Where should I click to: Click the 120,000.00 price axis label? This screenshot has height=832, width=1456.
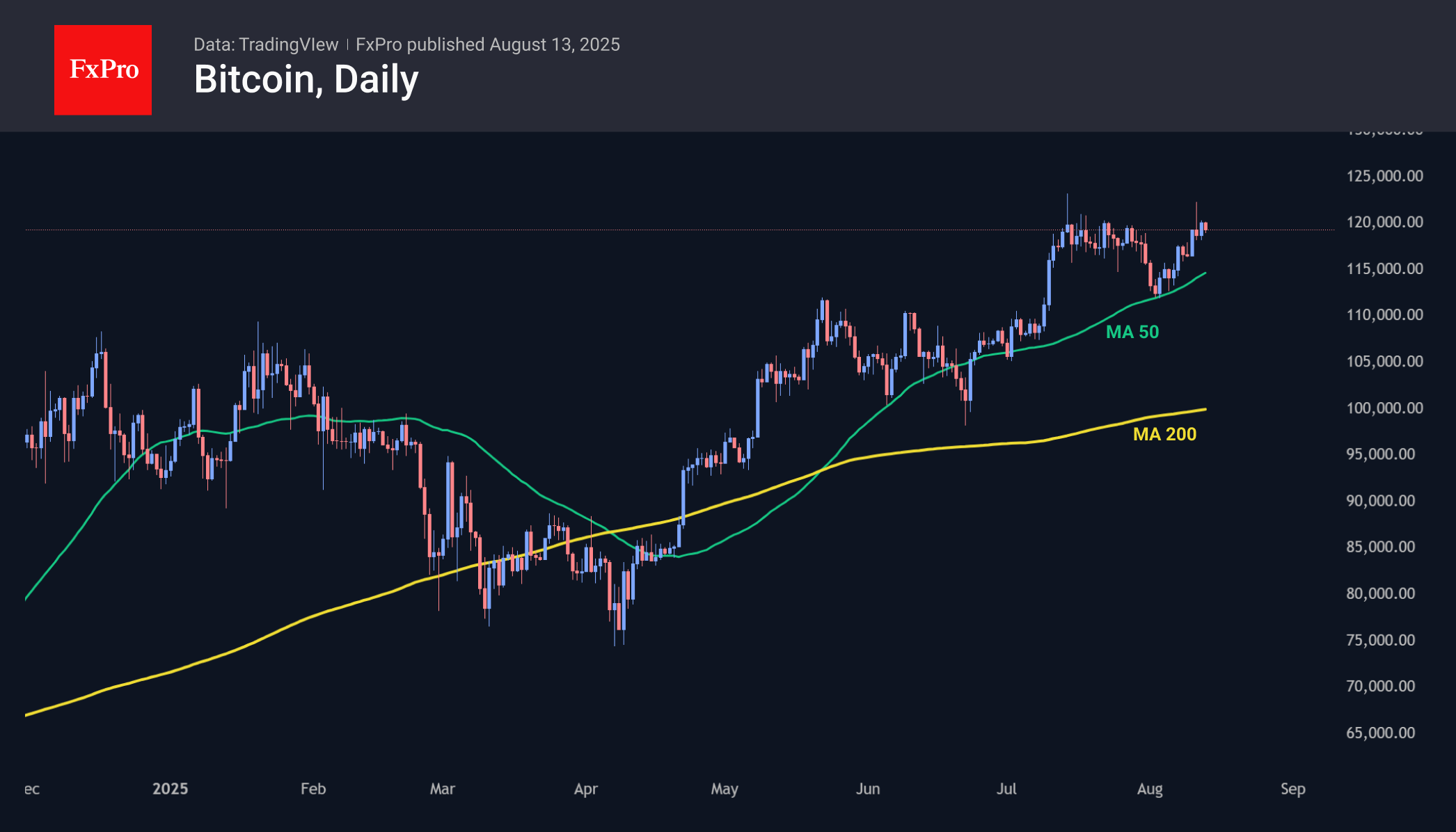coord(1384,222)
